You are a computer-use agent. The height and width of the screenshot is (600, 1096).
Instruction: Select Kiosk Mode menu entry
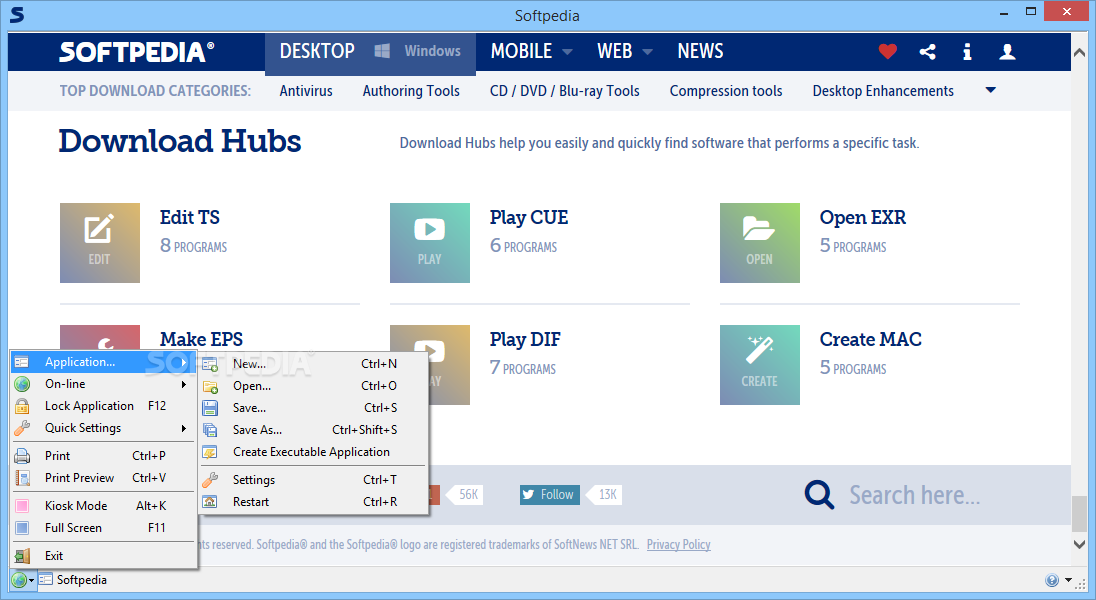tap(103, 506)
